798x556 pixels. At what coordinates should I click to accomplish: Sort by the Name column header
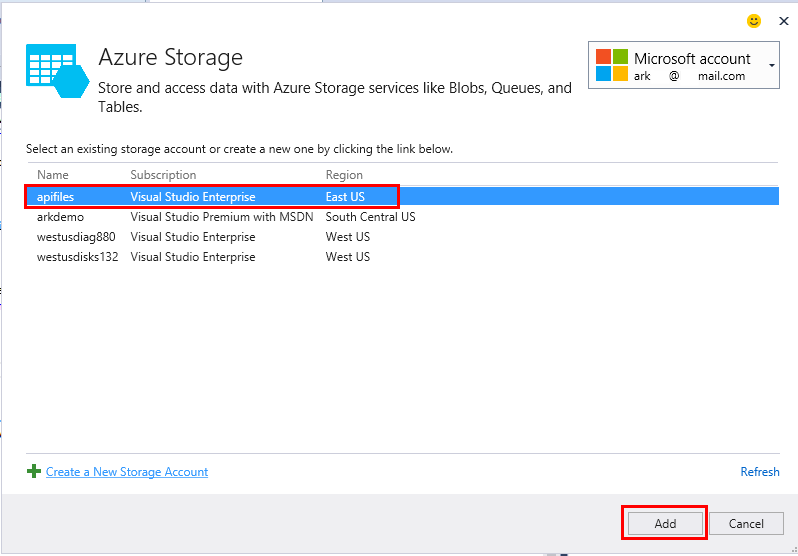(52, 175)
